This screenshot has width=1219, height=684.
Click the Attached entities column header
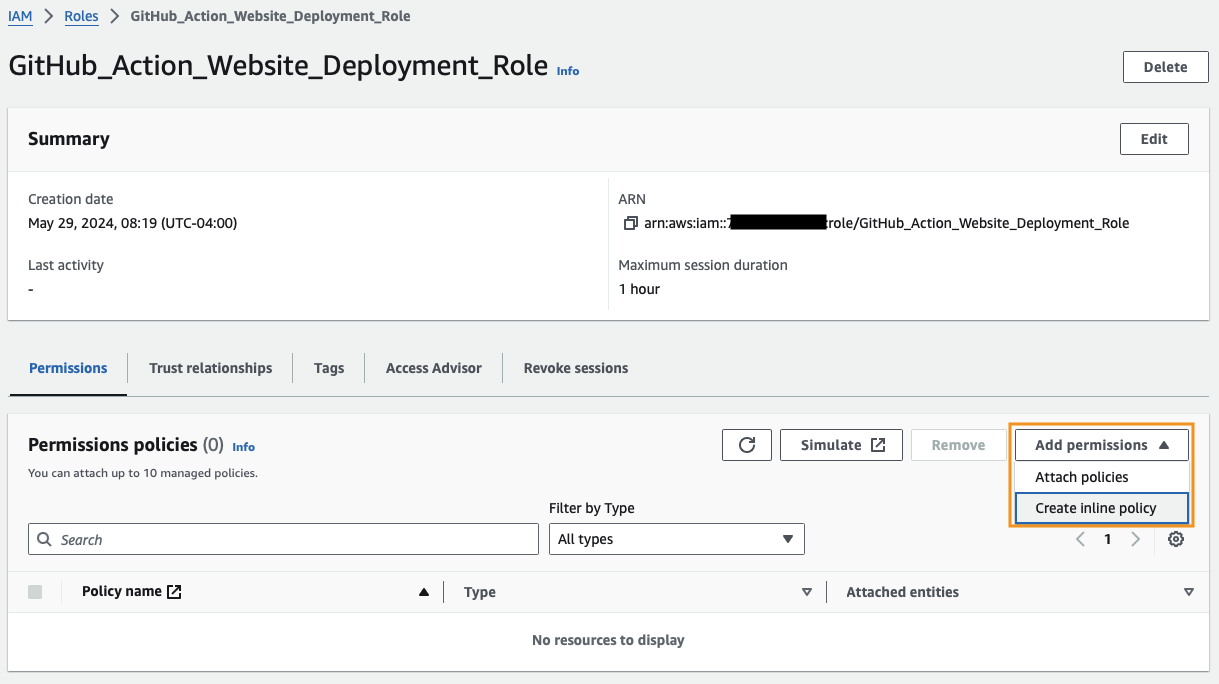pyautogui.click(x=903, y=592)
